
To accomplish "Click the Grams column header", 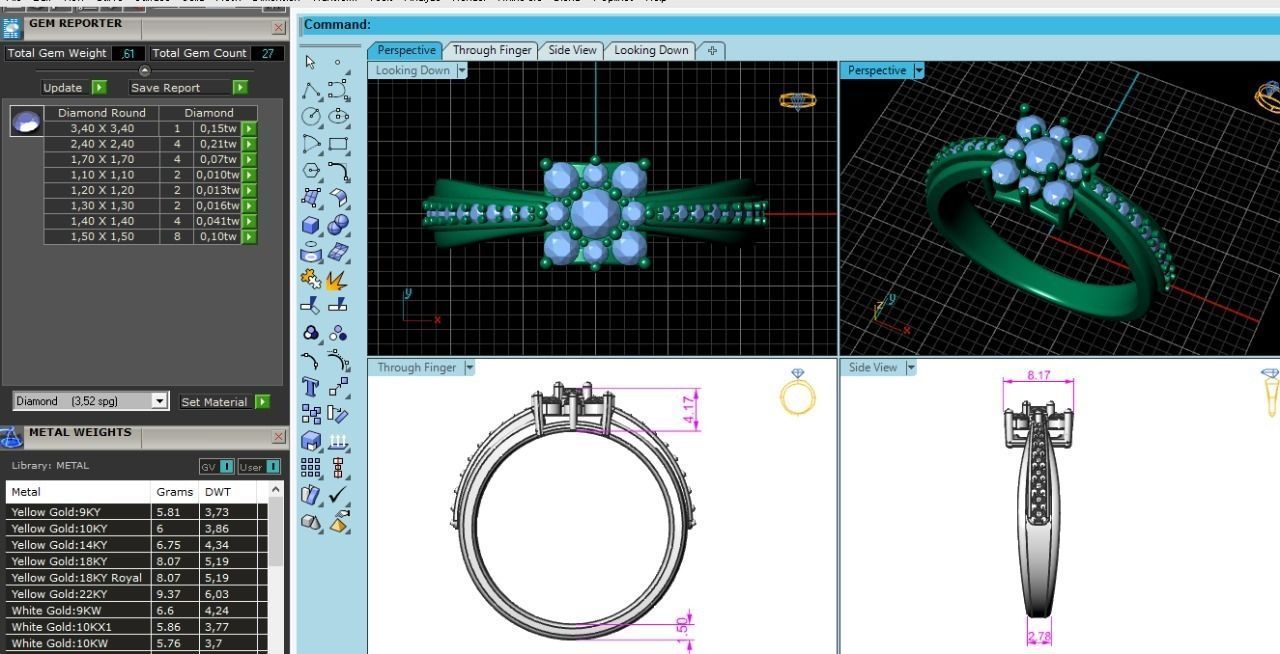I will [x=175, y=492].
